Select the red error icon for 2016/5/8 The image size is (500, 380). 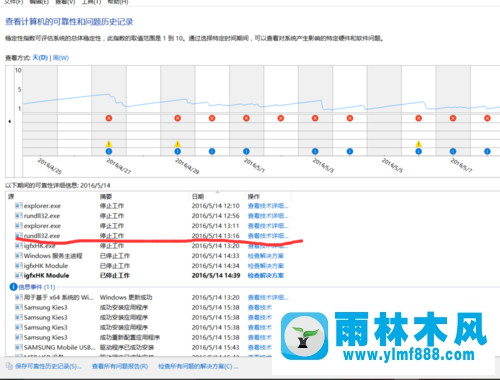487,118
